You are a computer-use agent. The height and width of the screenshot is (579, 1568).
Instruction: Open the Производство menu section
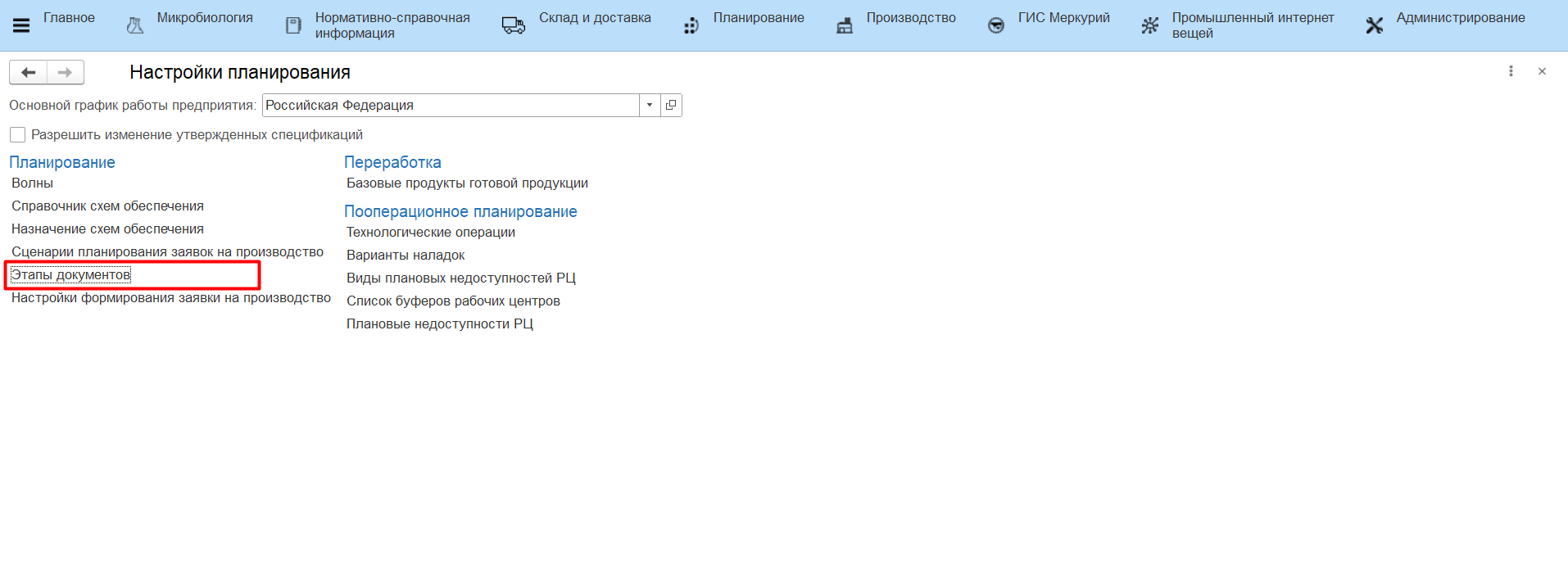(x=910, y=18)
